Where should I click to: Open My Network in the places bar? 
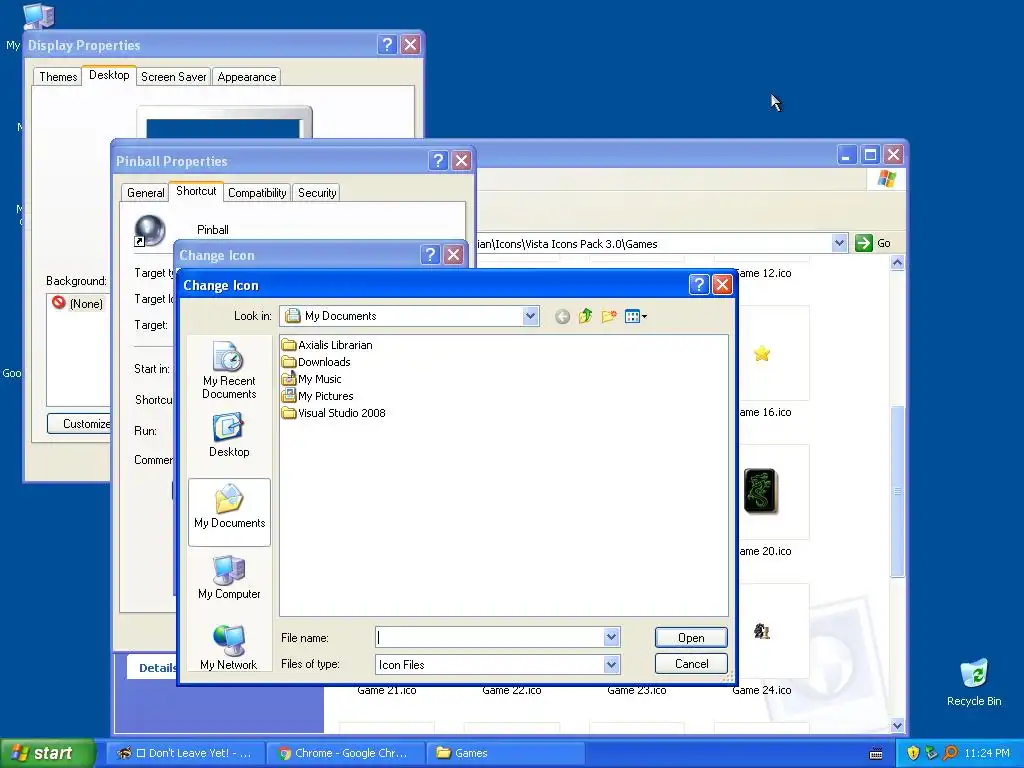229,647
